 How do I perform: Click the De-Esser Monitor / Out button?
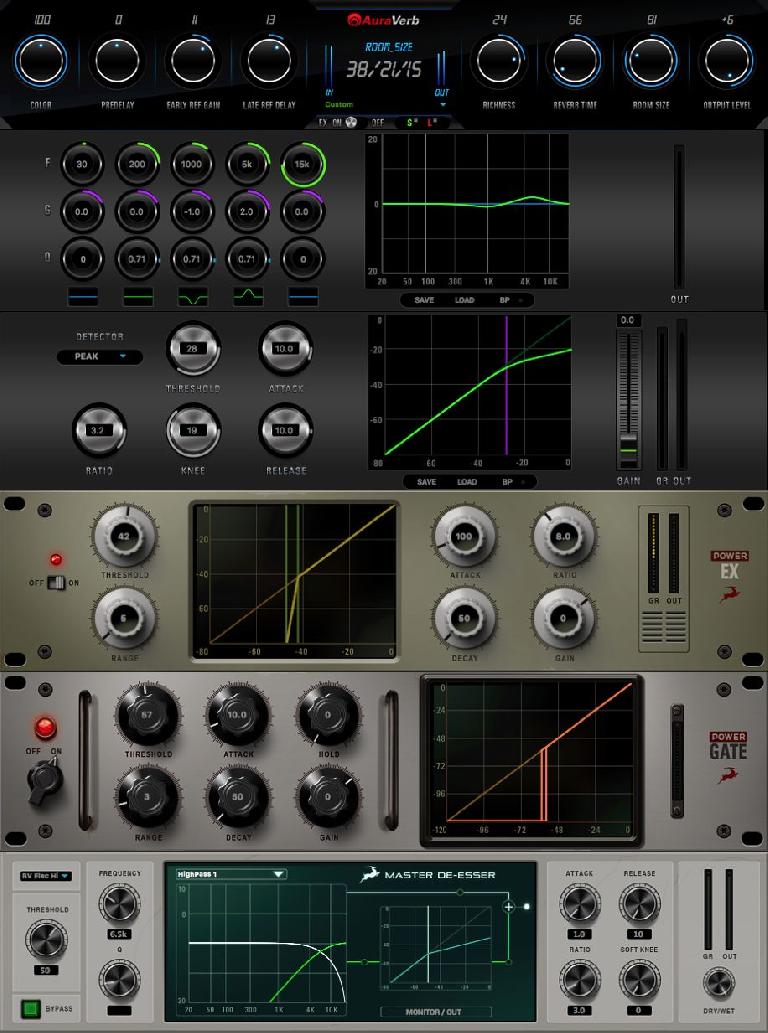(x=434, y=1012)
